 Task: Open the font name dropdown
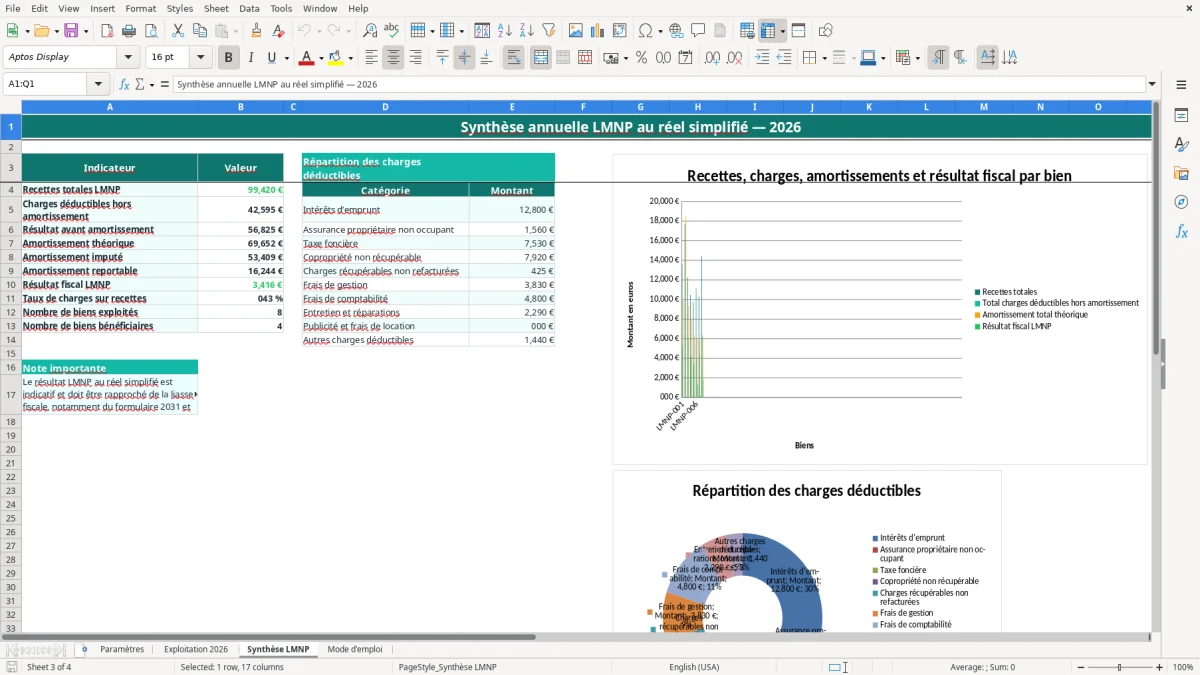127,58
